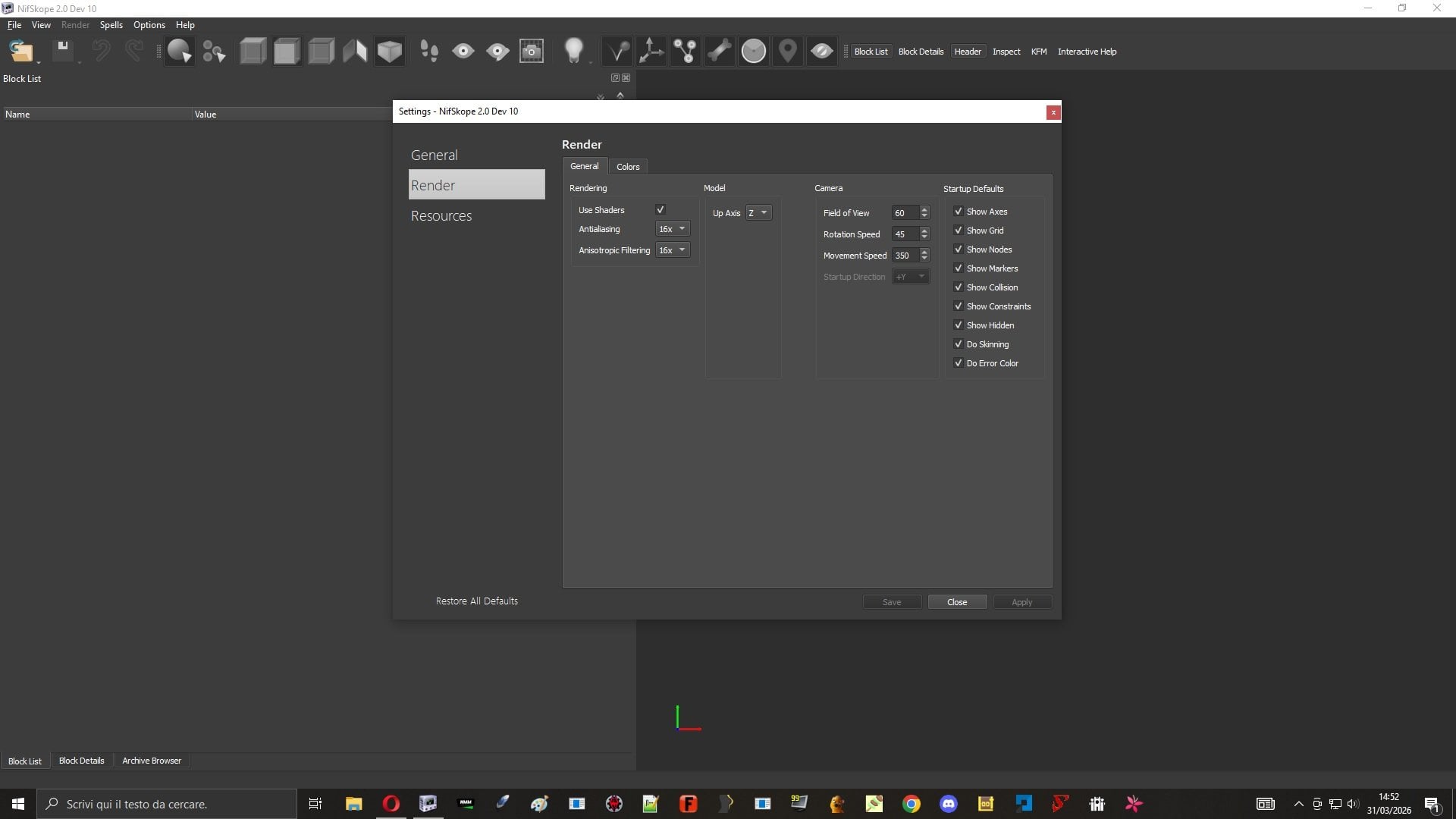Viewport: 1456px width, 819px height.
Task: Toggle the map pin markers icon
Action: (788, 52)
